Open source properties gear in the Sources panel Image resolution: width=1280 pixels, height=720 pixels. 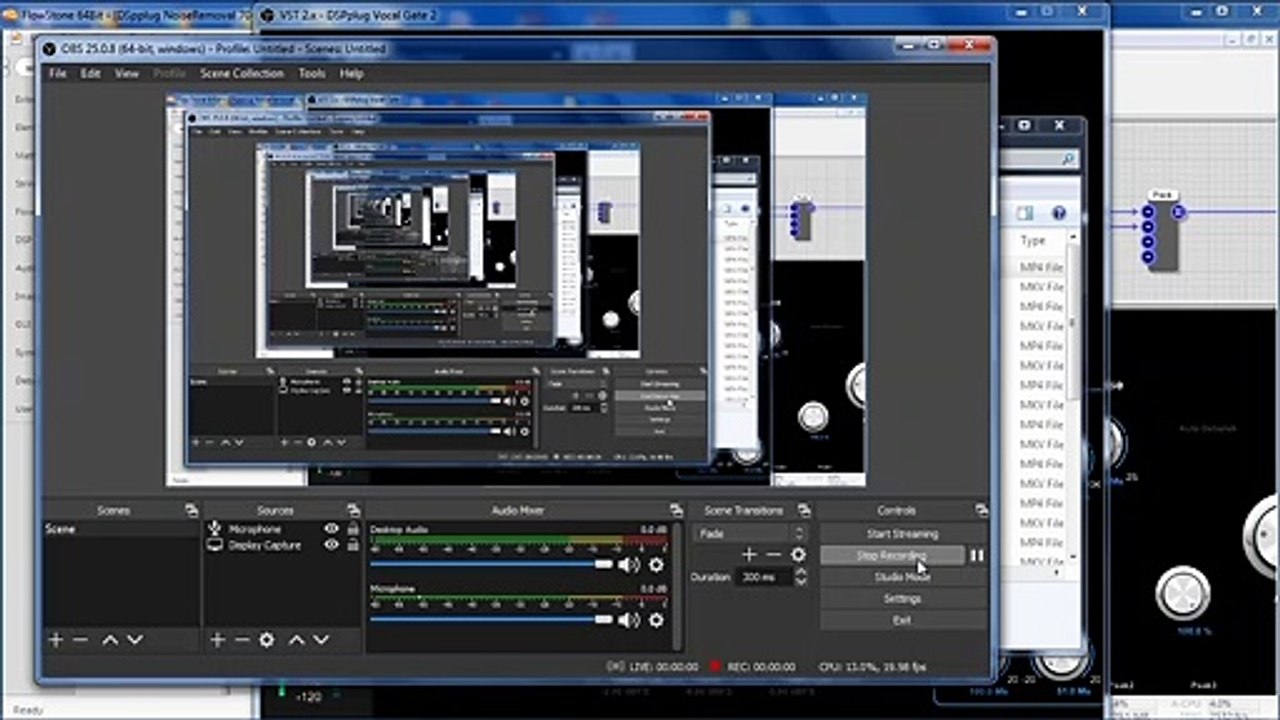point(267,640)
